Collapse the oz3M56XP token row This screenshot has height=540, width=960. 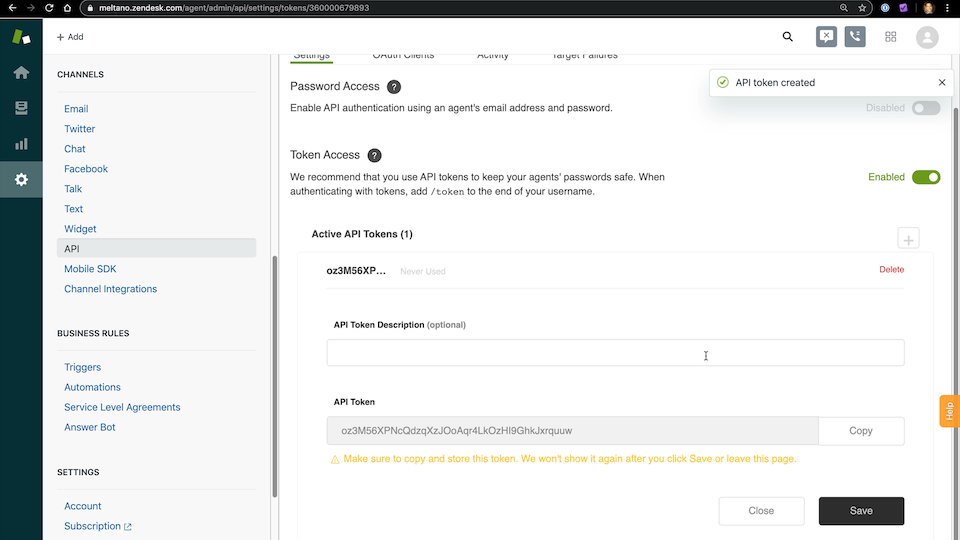(356, 270)
